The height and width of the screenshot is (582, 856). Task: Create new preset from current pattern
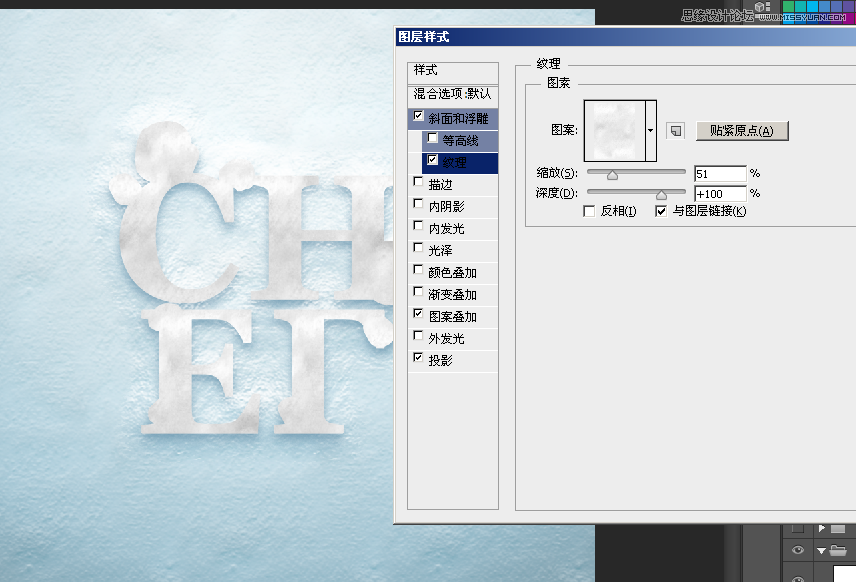[676, 131]
